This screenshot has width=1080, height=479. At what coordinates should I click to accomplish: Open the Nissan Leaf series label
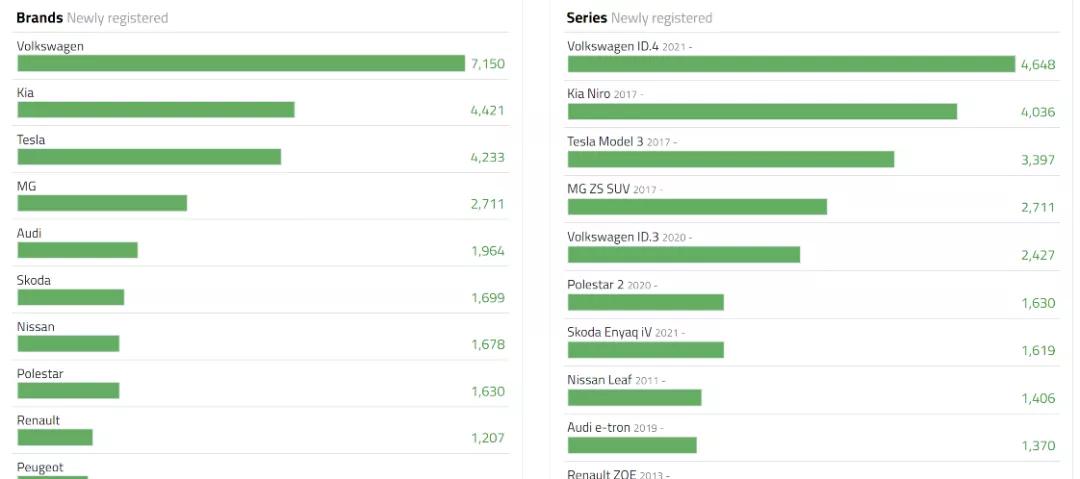tap(598, 380)
